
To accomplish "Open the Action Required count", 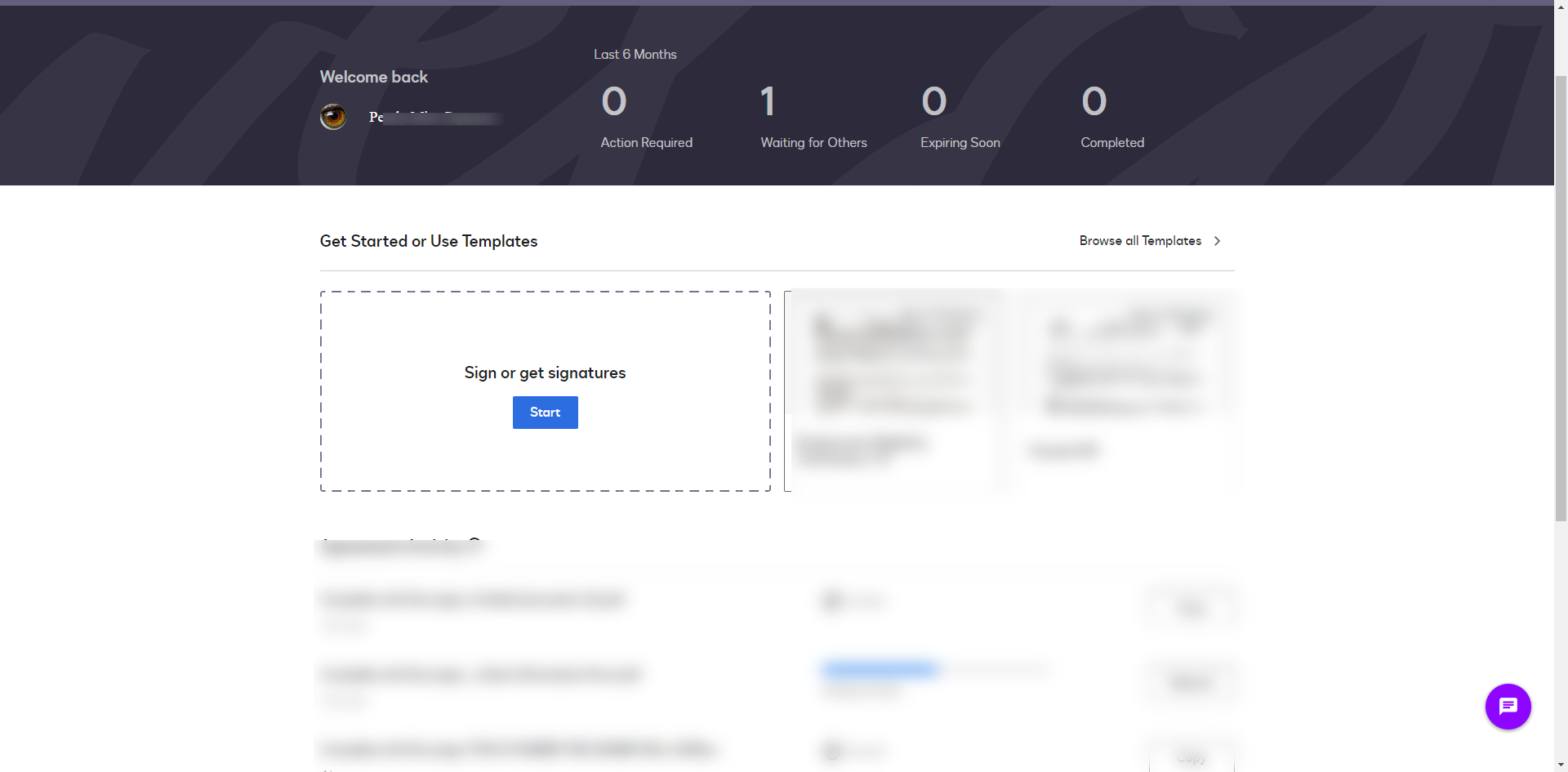I will pos(614,102).
